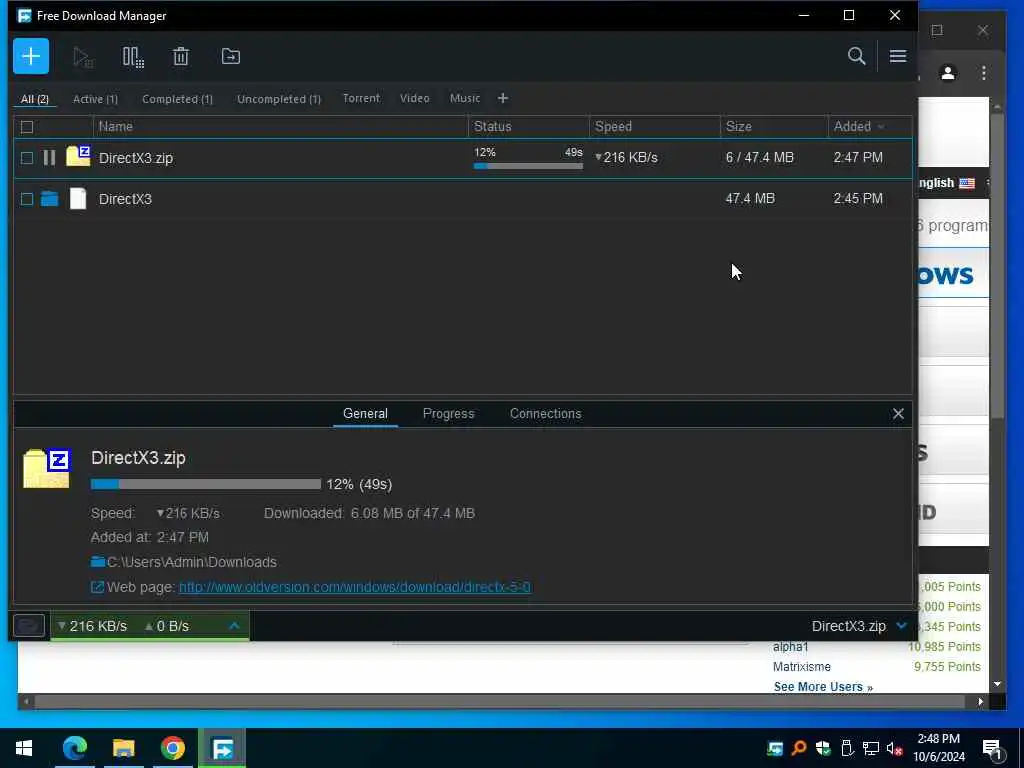Click the C:\Users\Admin\Downloads path text

coord(191,562)
